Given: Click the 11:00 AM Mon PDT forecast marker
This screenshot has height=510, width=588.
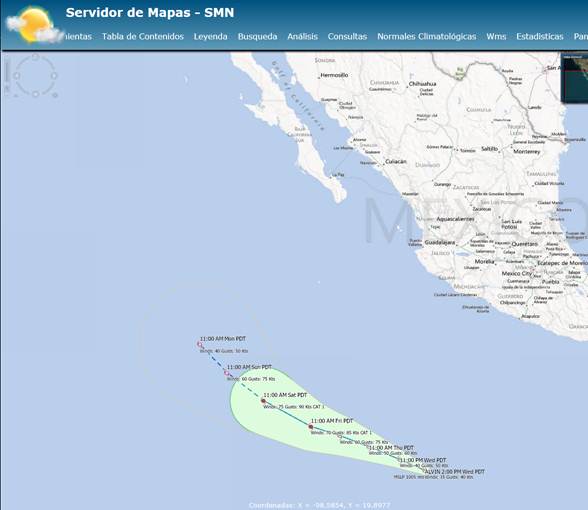Looking at the screenshot, I should [x=200, y=344].
